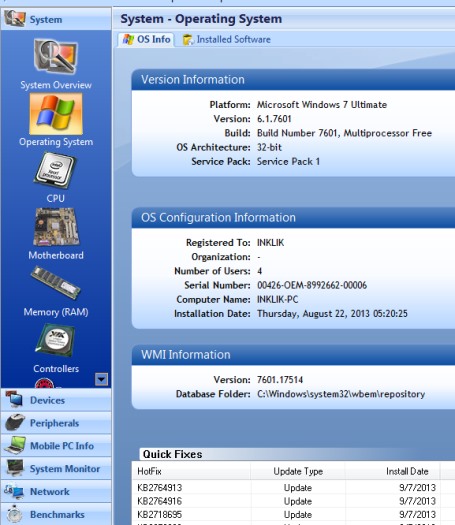The height and width of the screenshot is (525, 455).
Task: Open the System Monitor section
Action: click(x=56, y=468)
